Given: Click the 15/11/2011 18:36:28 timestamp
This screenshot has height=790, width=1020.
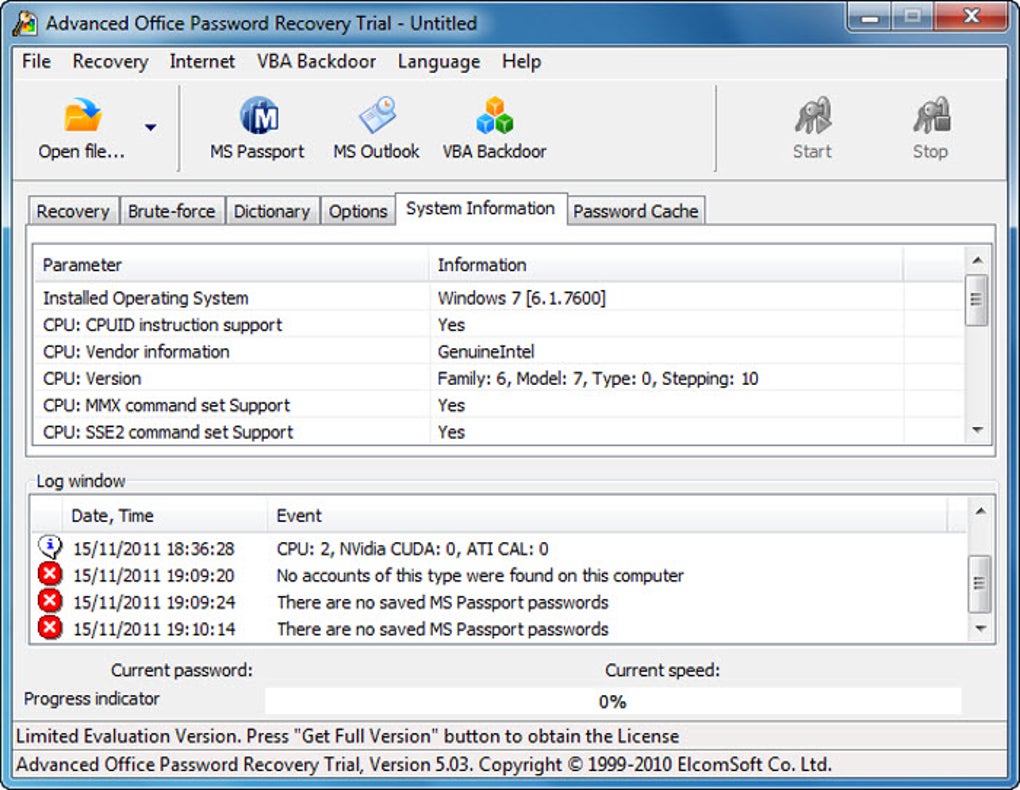Looking at the screenshot, I should click(x=154, y=549).
